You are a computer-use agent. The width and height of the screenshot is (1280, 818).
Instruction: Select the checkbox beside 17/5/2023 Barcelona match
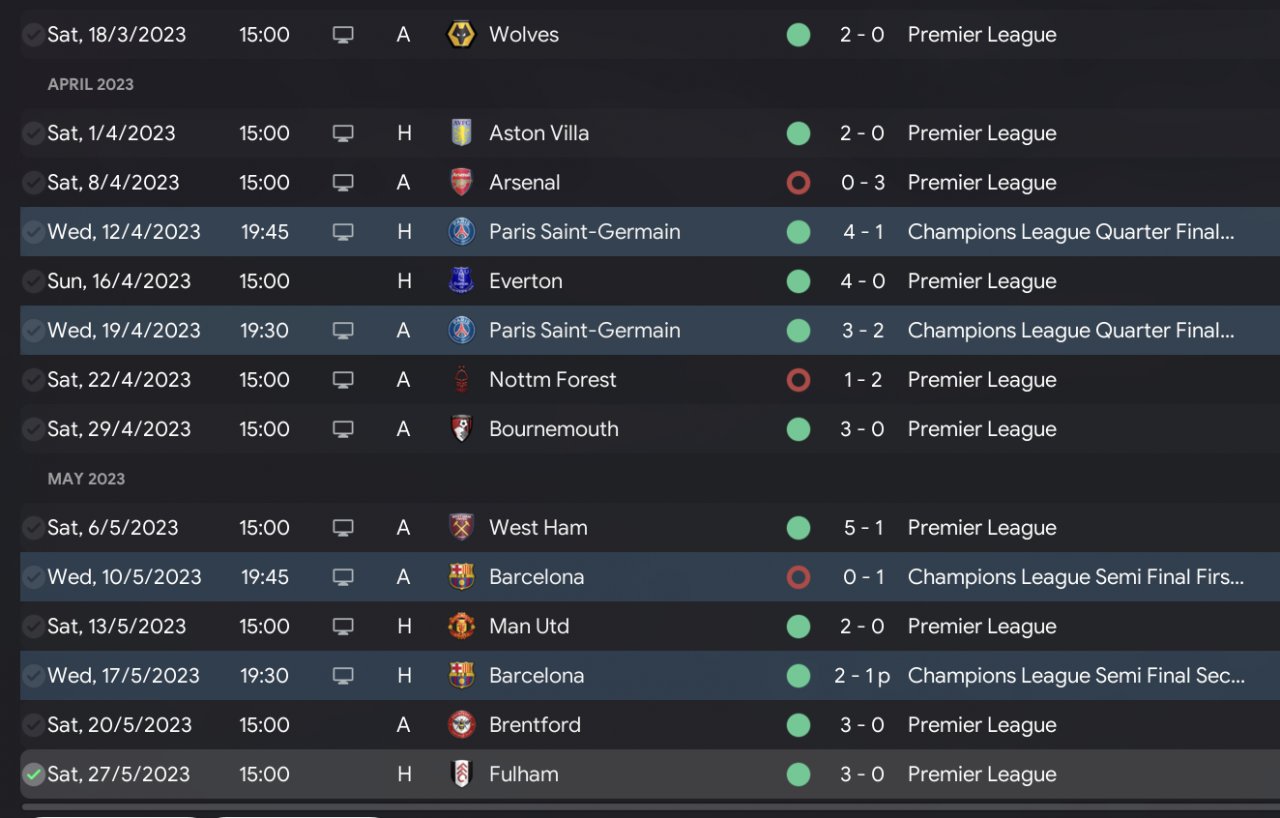click(33, 676)
